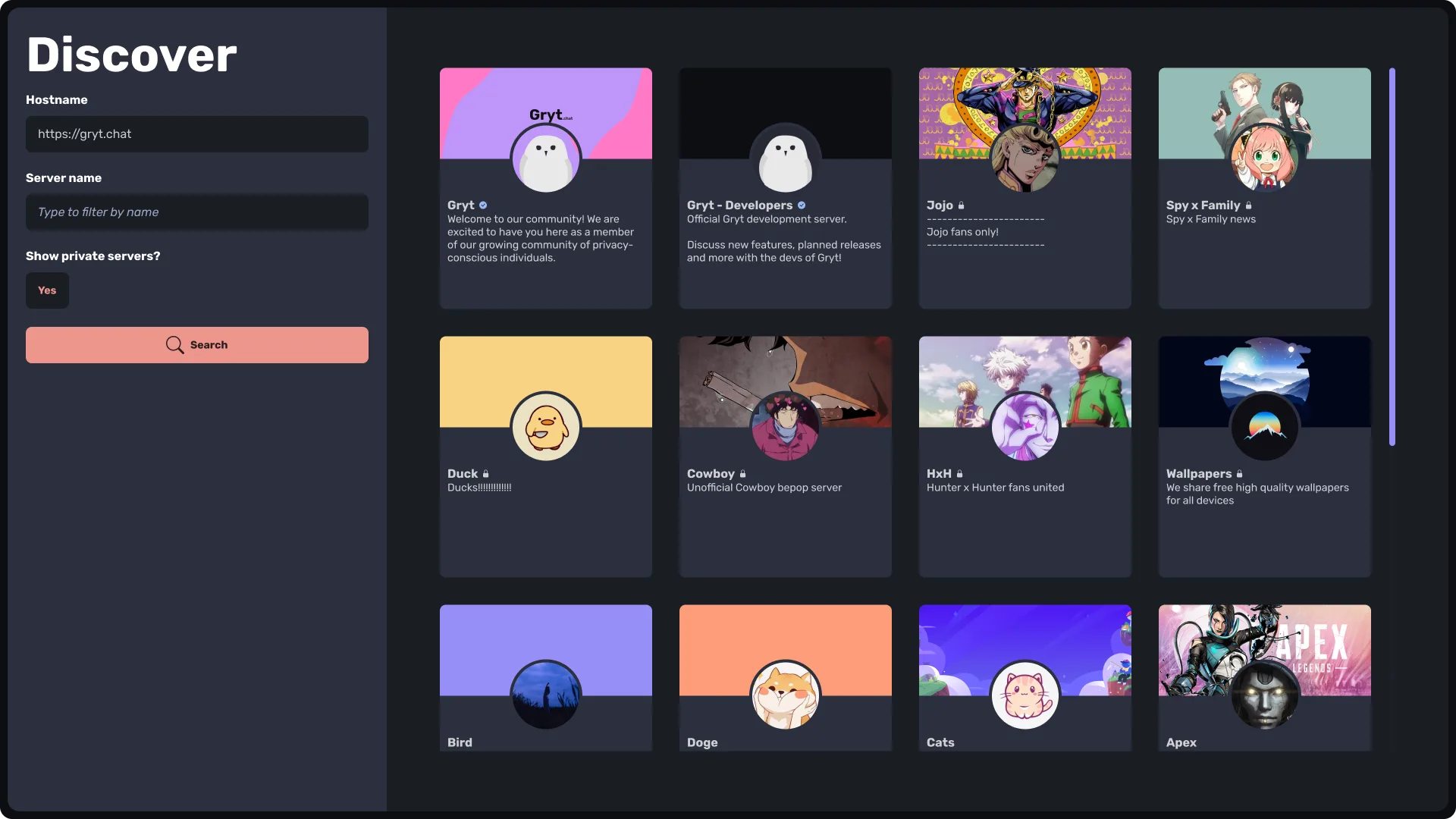1456x819 pixels.
Task: Select the Cats pink cat avatar
Action: pyautogui.click(x=1025, y=695)
